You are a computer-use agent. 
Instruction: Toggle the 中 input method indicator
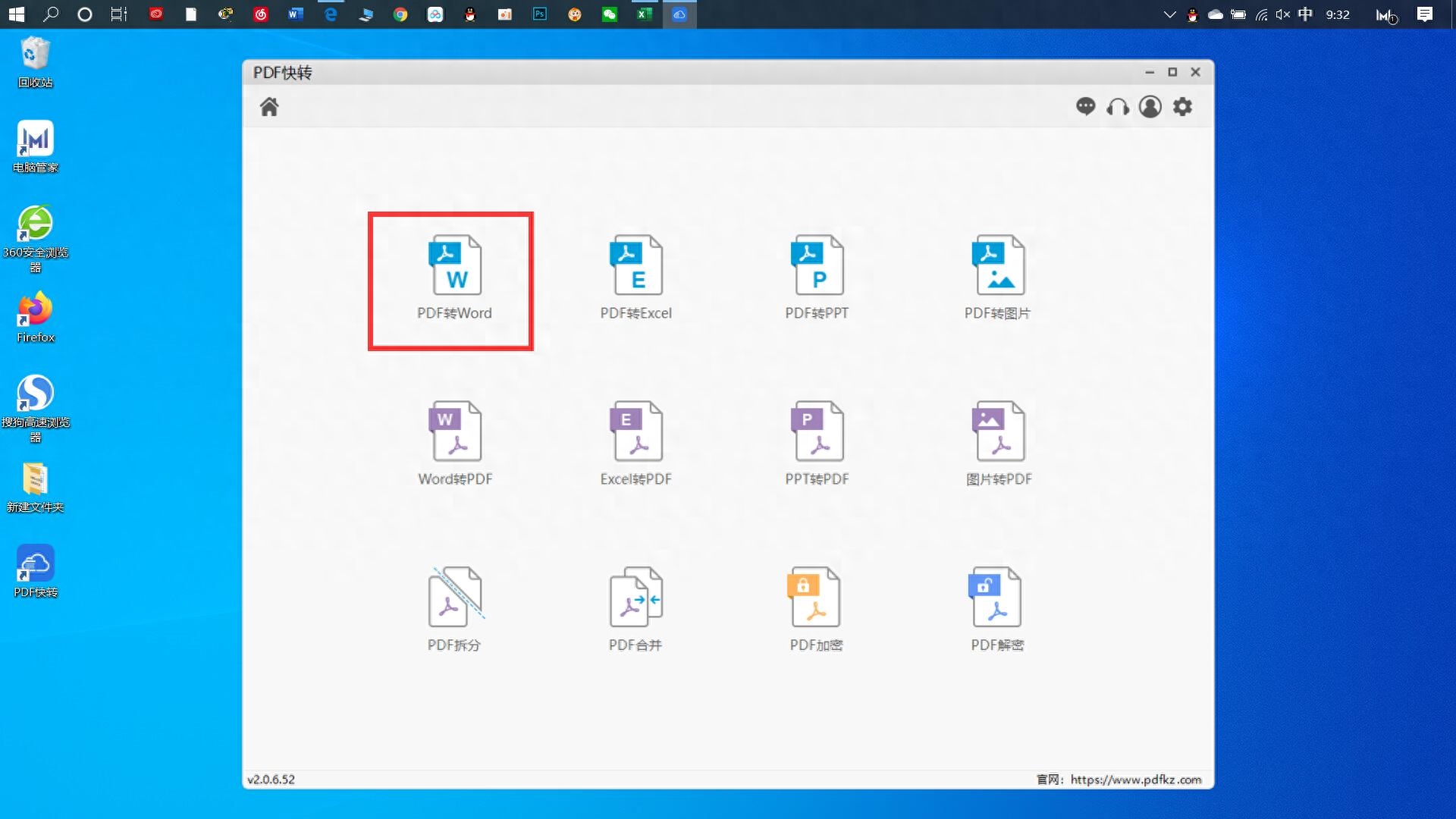pyautogui.click(x=1305, y=14)
